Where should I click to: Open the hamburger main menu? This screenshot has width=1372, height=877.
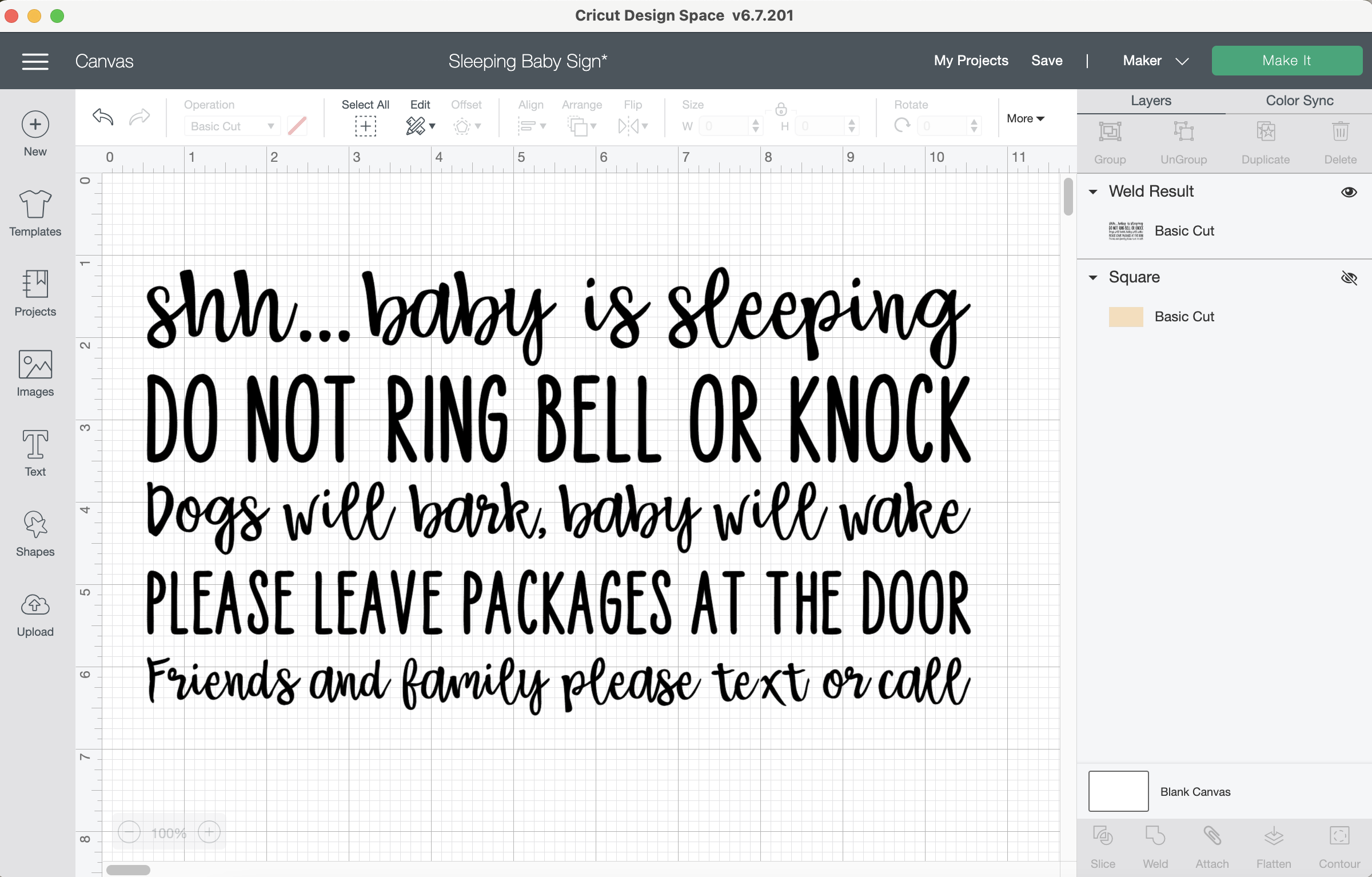35,61
